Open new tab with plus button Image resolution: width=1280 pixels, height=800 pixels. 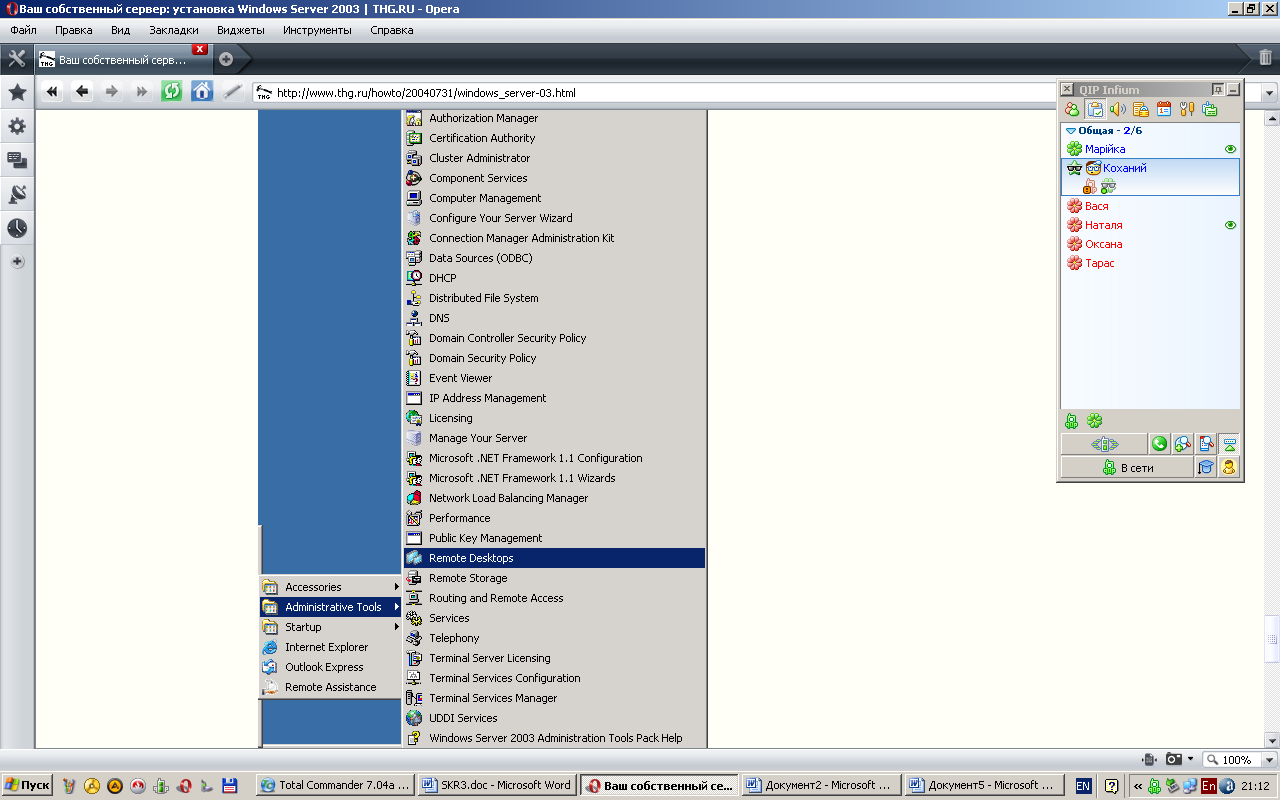[226, 59]
